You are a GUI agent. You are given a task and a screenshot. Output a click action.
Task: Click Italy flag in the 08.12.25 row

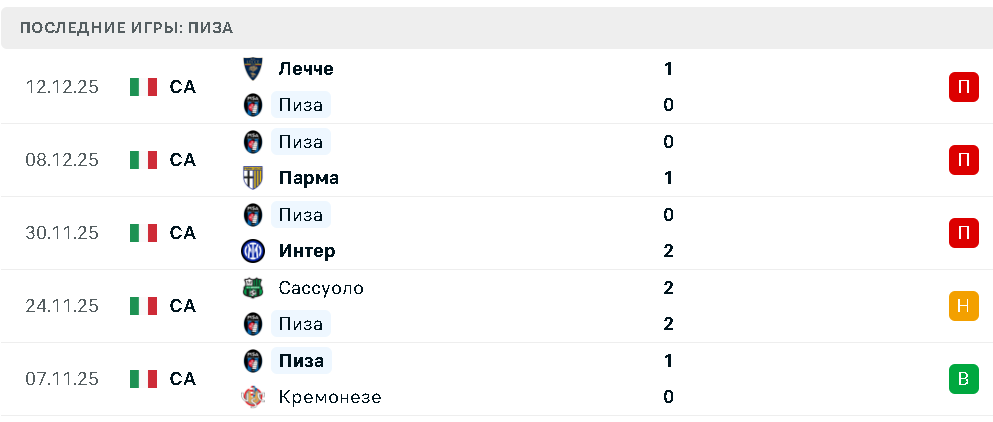(x=144, y=160)
